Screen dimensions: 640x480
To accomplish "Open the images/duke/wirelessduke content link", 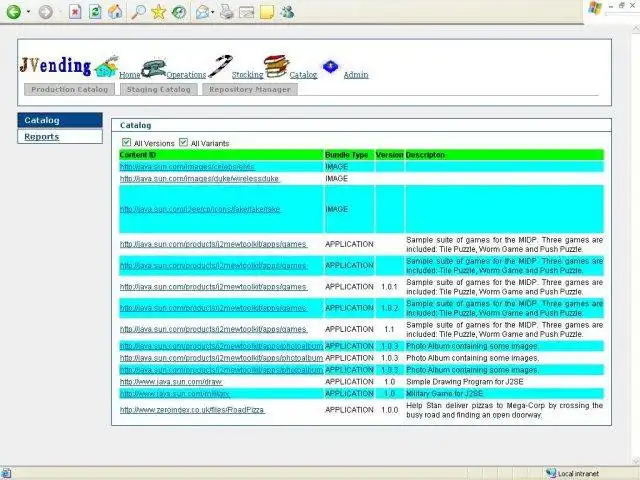I will tap(200, 179).
